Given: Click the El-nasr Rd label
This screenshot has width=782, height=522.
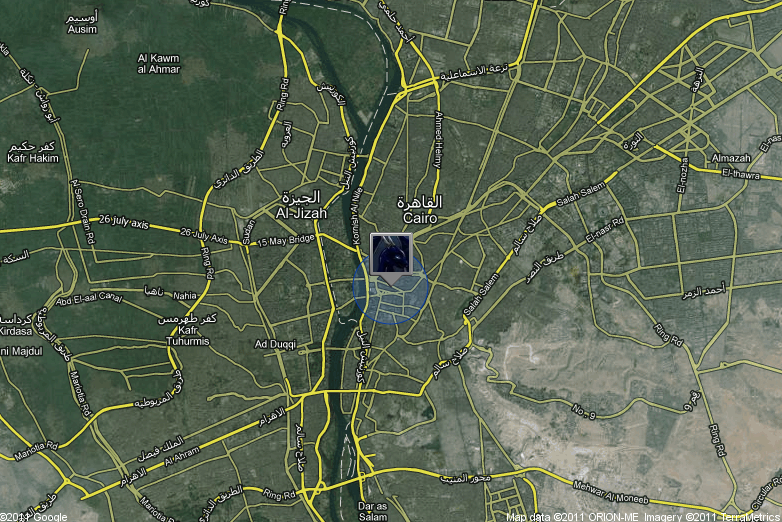Looking at the screenshot, I should coord(604,229).
